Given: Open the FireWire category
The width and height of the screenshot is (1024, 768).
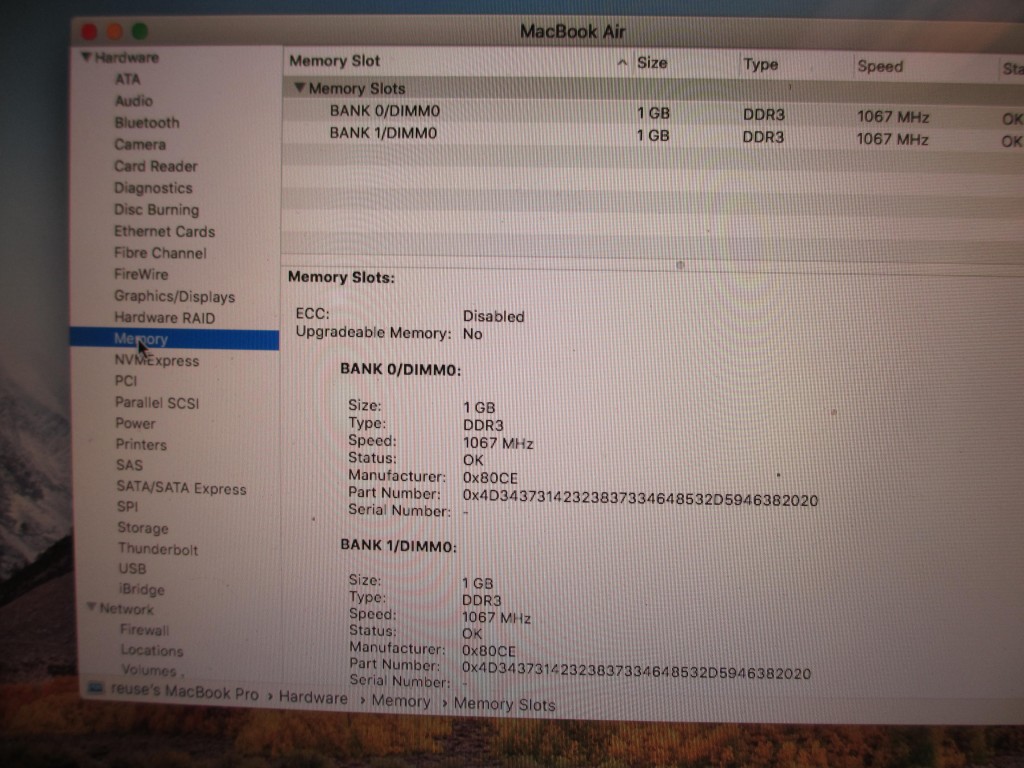Looking at the screenshot, I should (x=141, y=274).
